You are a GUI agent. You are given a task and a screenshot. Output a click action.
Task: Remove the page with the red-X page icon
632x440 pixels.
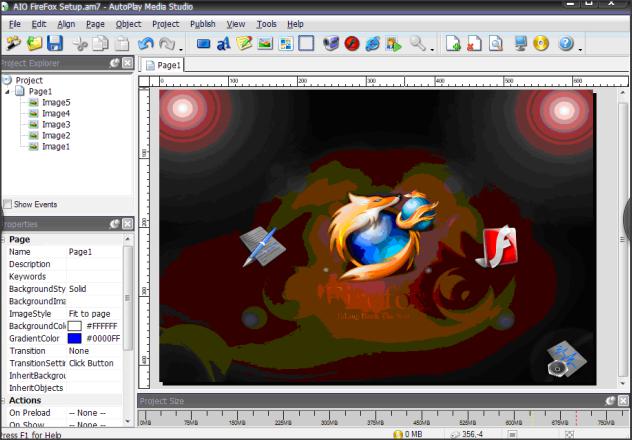[x=474, y=43]
